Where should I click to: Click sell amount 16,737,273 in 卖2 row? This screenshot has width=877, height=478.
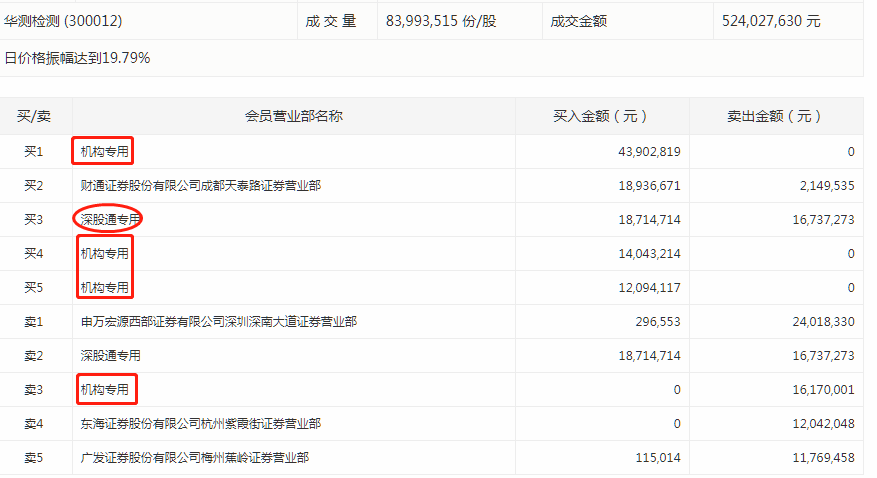click(823, 356)
